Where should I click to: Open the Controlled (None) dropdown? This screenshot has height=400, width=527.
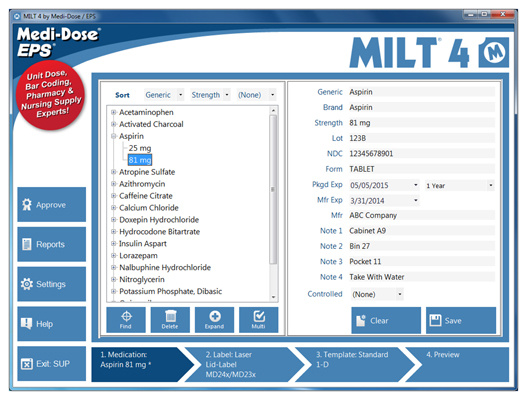coord(400,294)
